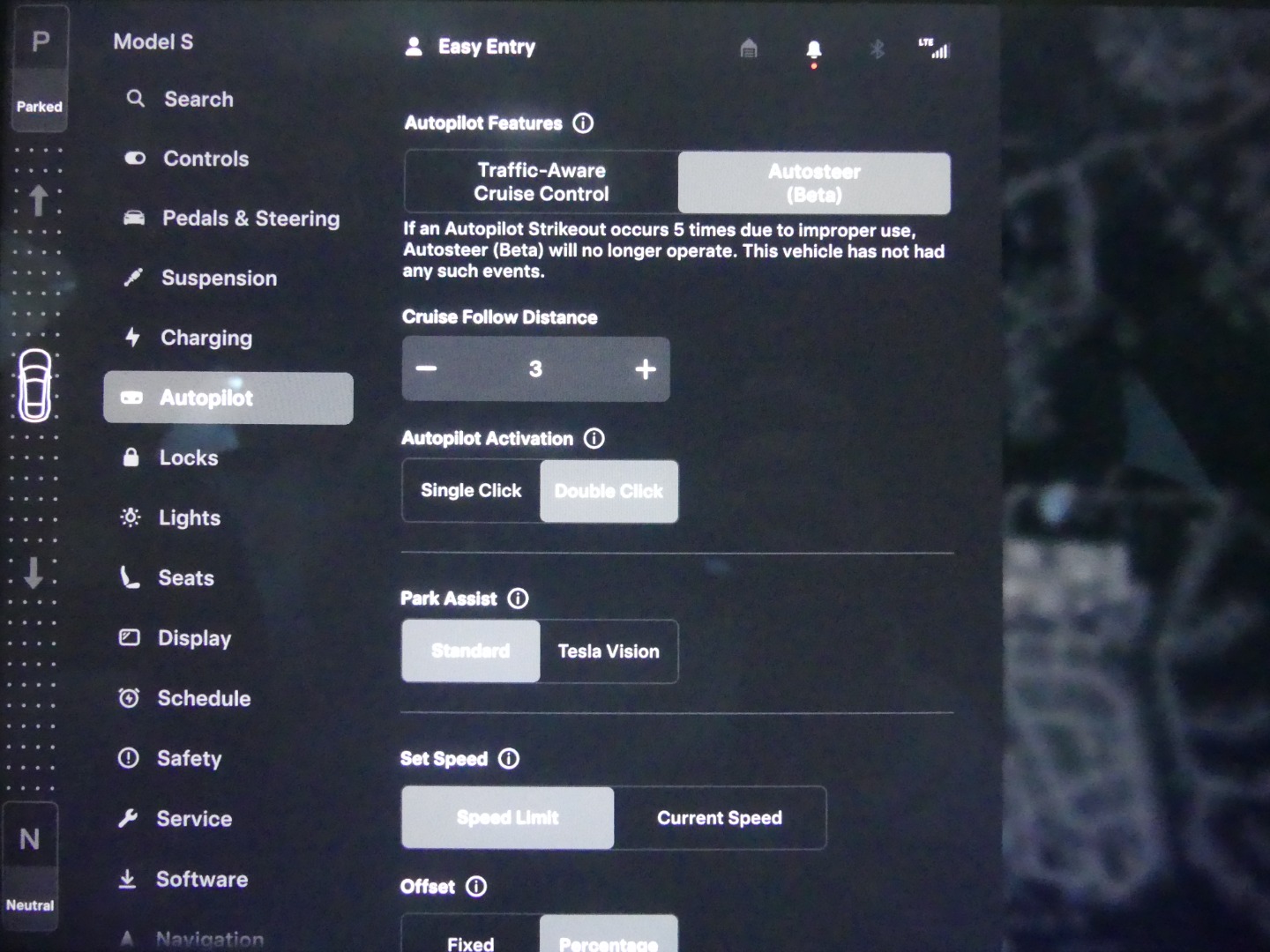This screenshot has height=952, width=1270.
Task: Select Traffic-Aware Cruise Control option
Action: [542, 182]
